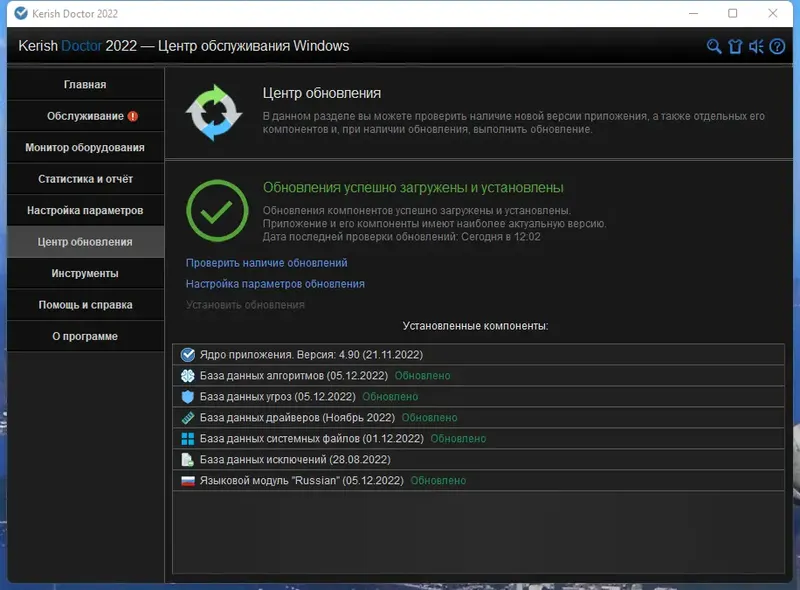Open Настройка параметров обновления
The image size is (800, 590).
coord(273,284)
